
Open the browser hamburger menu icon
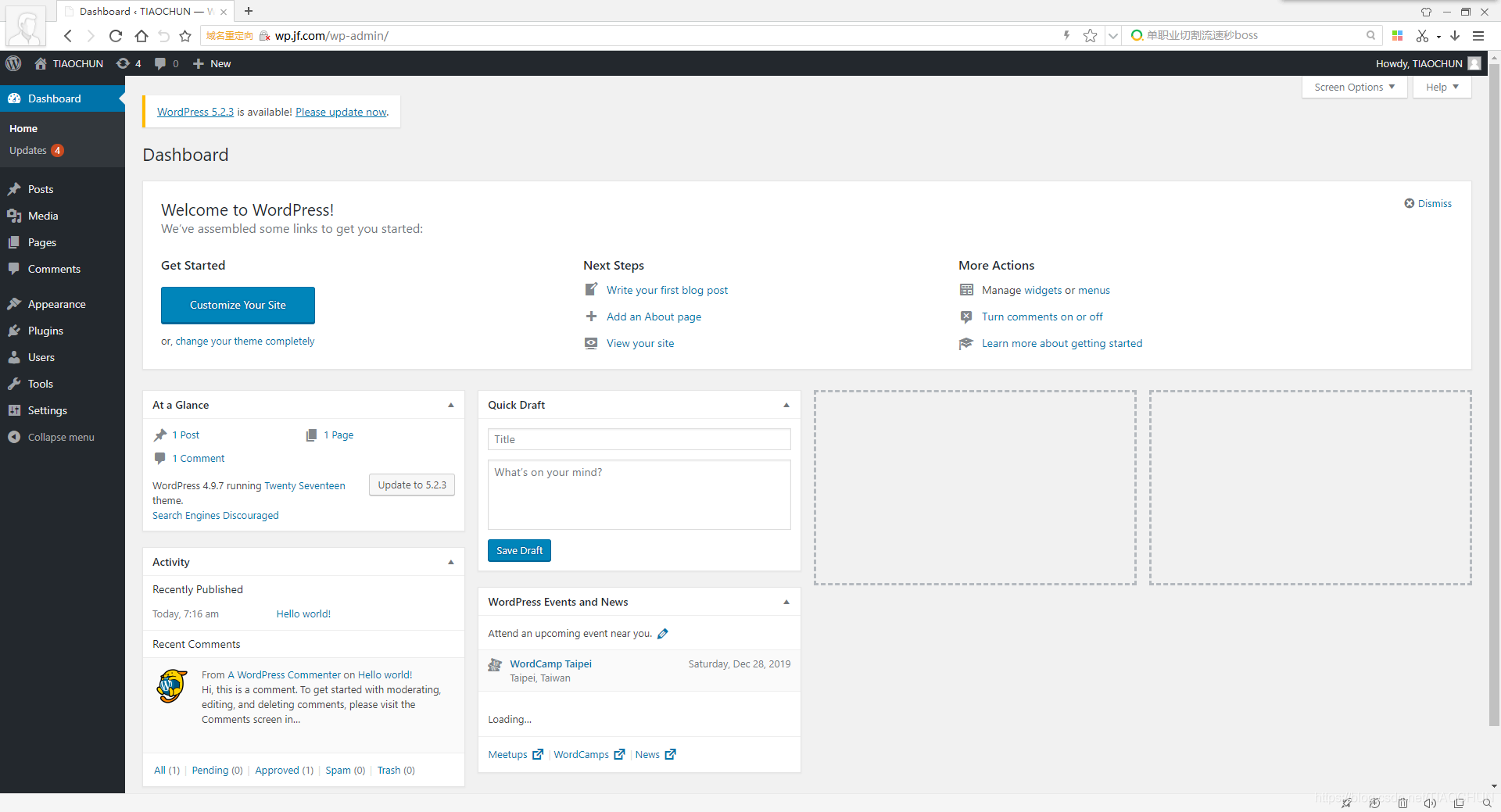pos(1478,35)
